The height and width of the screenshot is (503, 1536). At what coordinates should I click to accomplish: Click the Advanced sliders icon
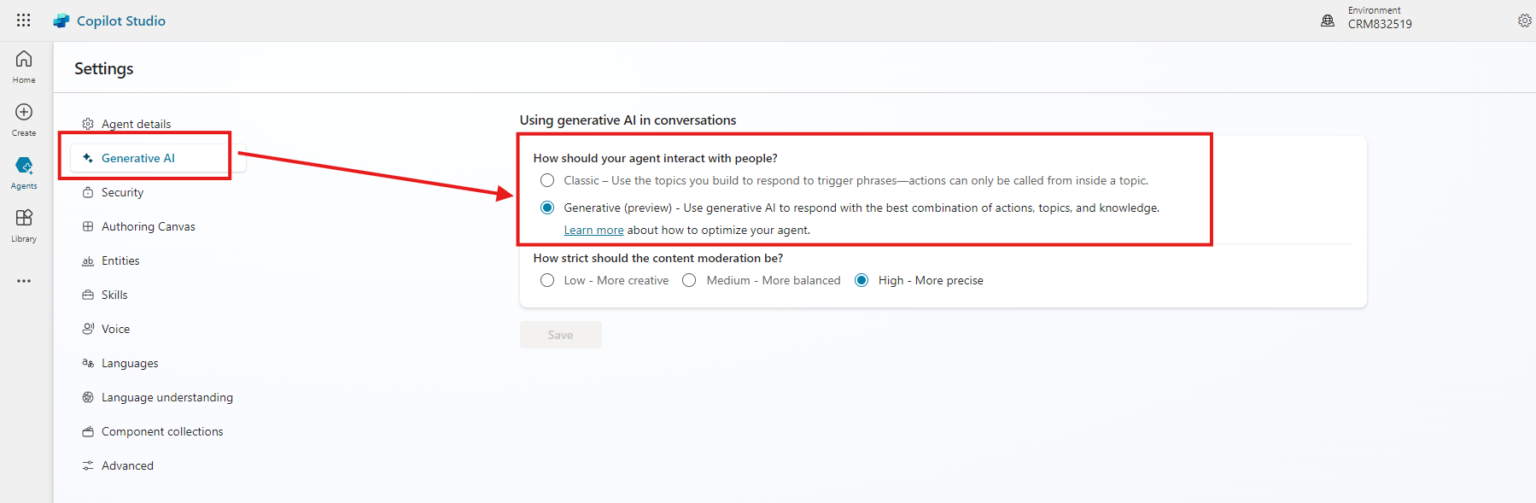pyautogui.click(x=88, y=466)
